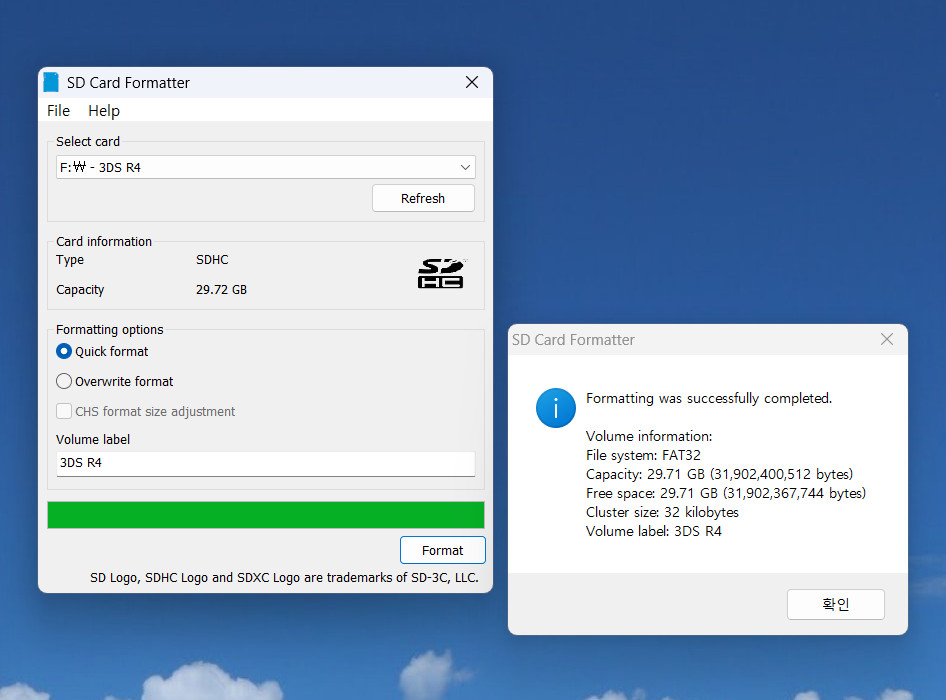The width and height of the screenshot is (946, 700).
Task: Click the SDHC card type value
Action: (x=212, y=259)
